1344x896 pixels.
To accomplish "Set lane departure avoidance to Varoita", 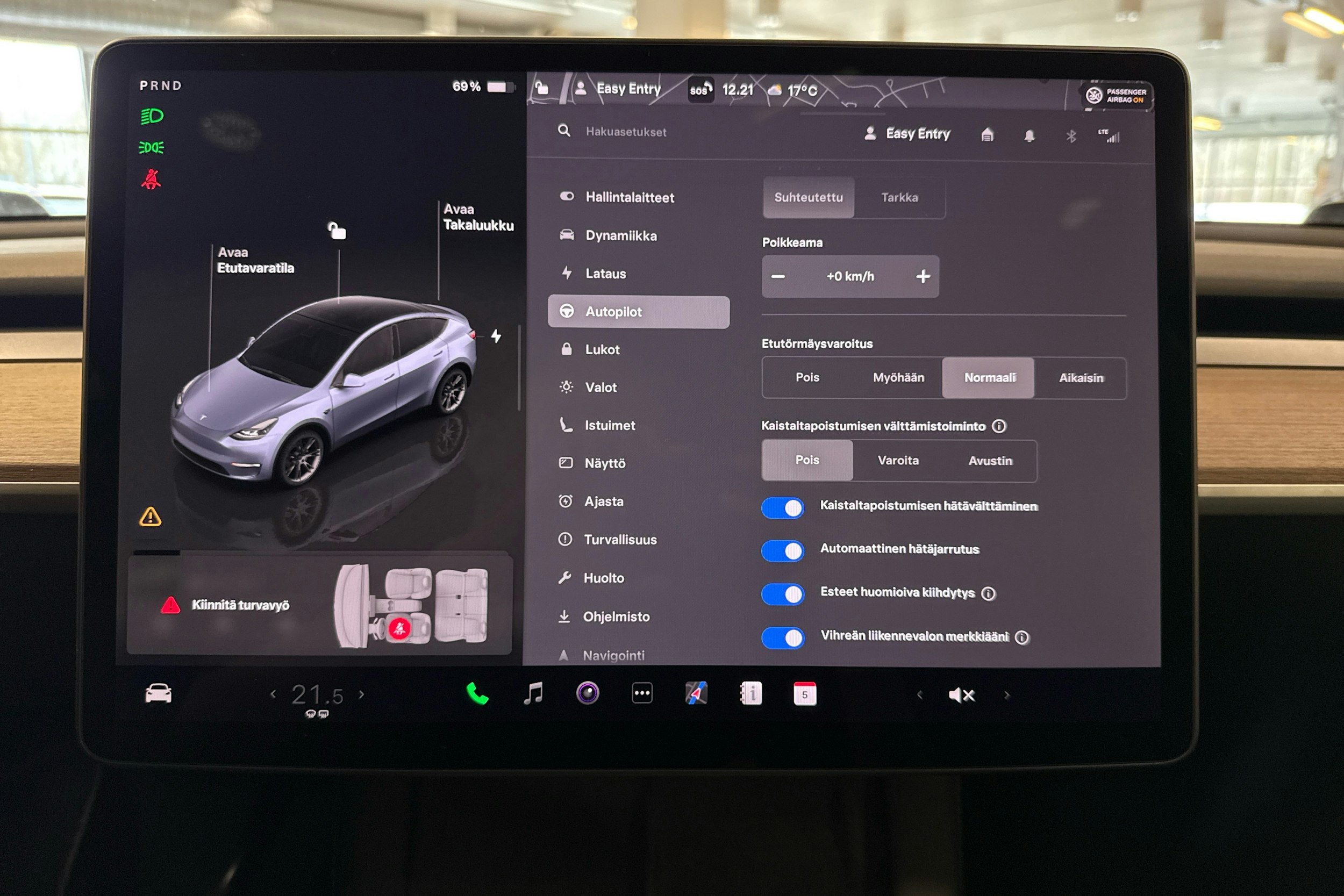I will coord(898,460).
